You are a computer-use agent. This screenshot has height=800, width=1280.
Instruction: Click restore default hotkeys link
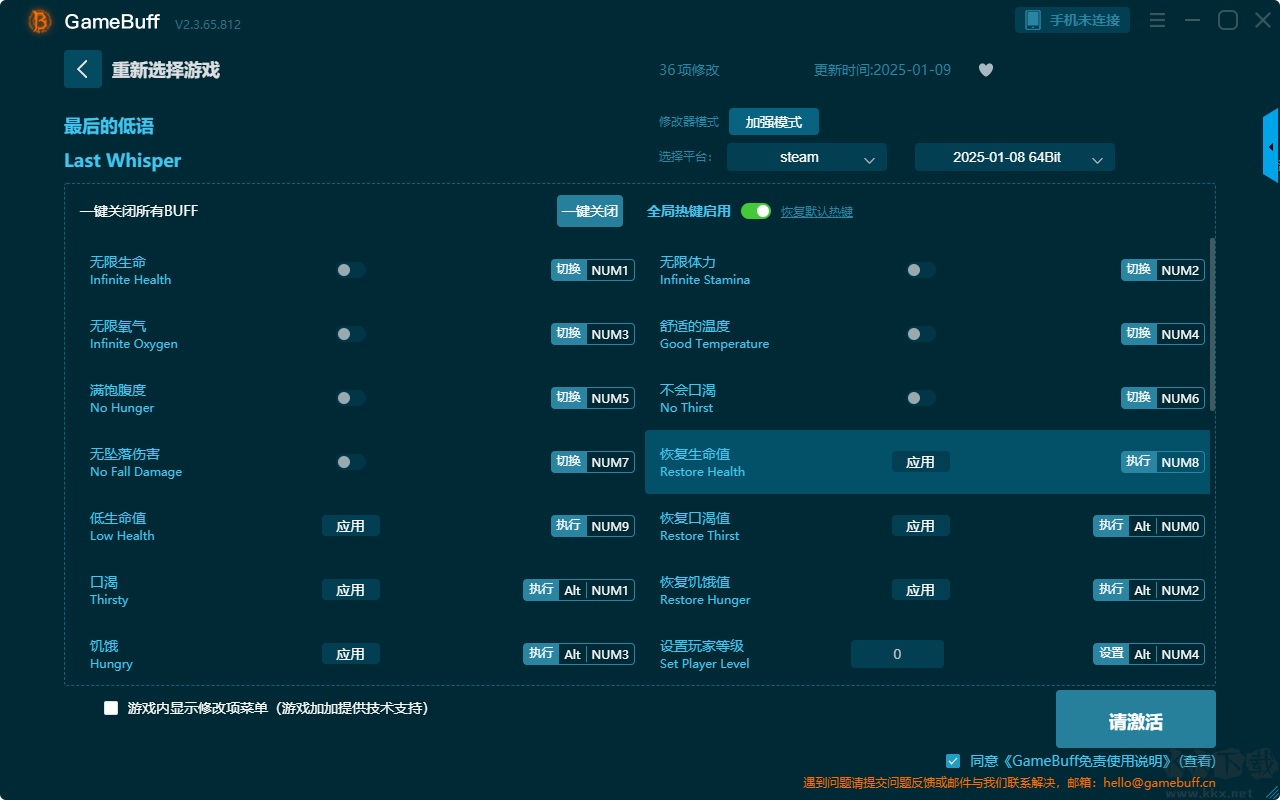coord(817,212)
